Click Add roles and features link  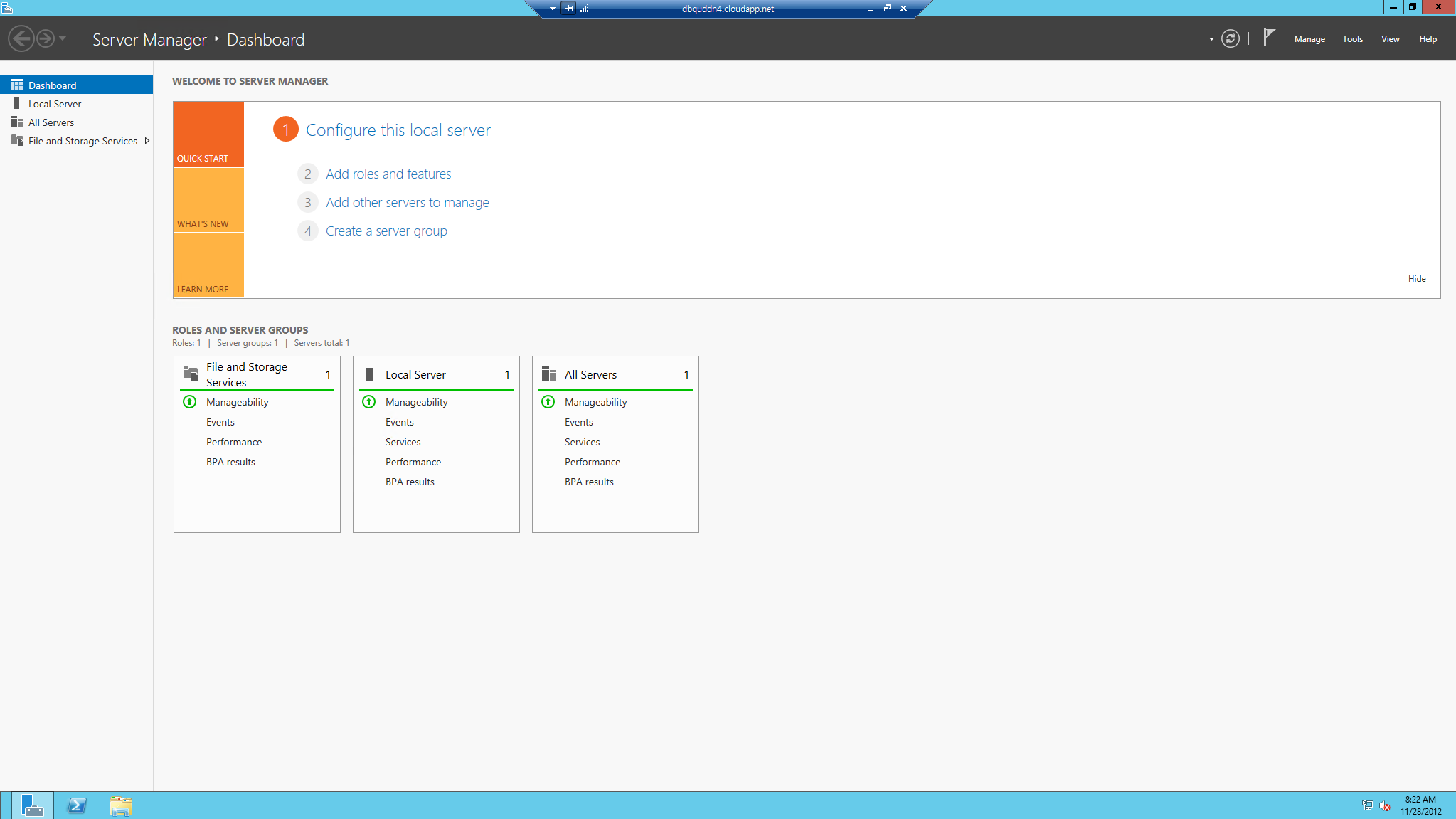[x=388, y=174]
